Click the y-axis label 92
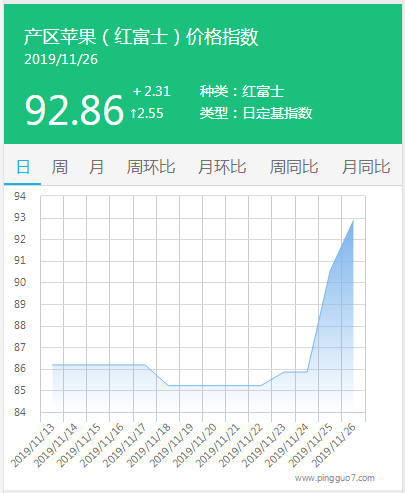This screenshot has width=405, height=493. click(20, 239)
